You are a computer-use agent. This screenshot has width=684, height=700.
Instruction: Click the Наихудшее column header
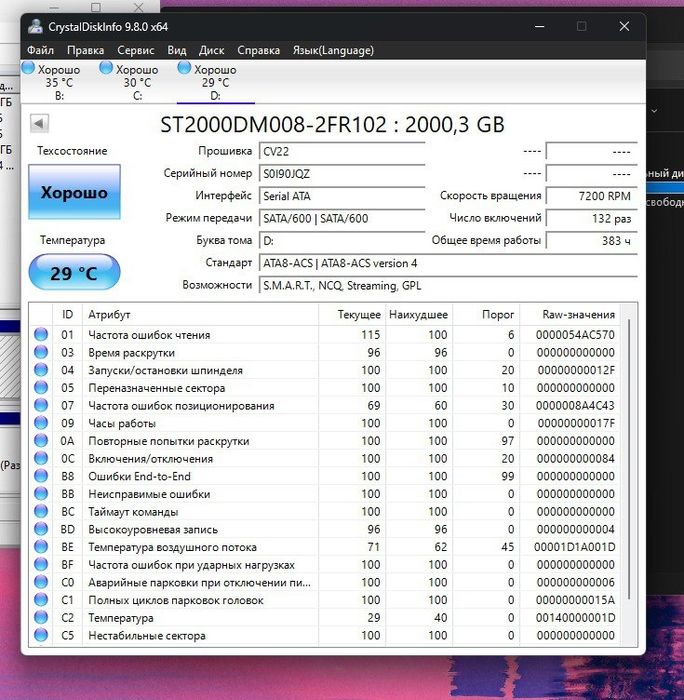click(418, 314)
